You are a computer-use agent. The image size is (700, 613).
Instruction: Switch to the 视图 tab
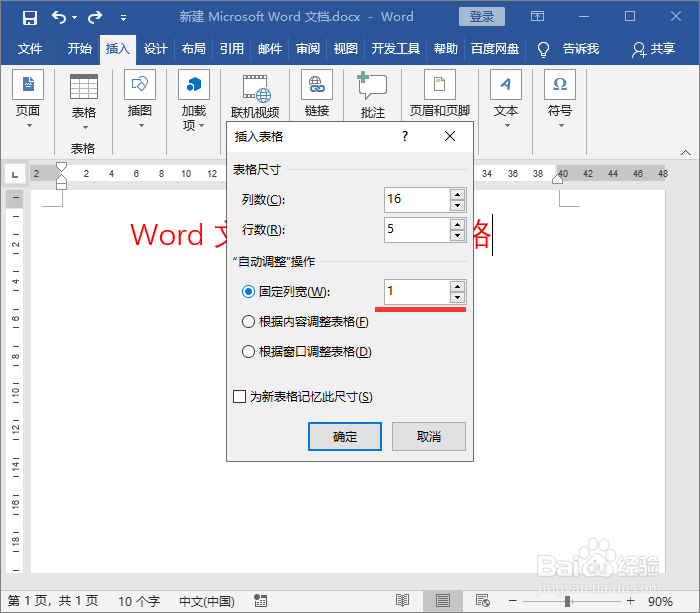click(346, 49)
